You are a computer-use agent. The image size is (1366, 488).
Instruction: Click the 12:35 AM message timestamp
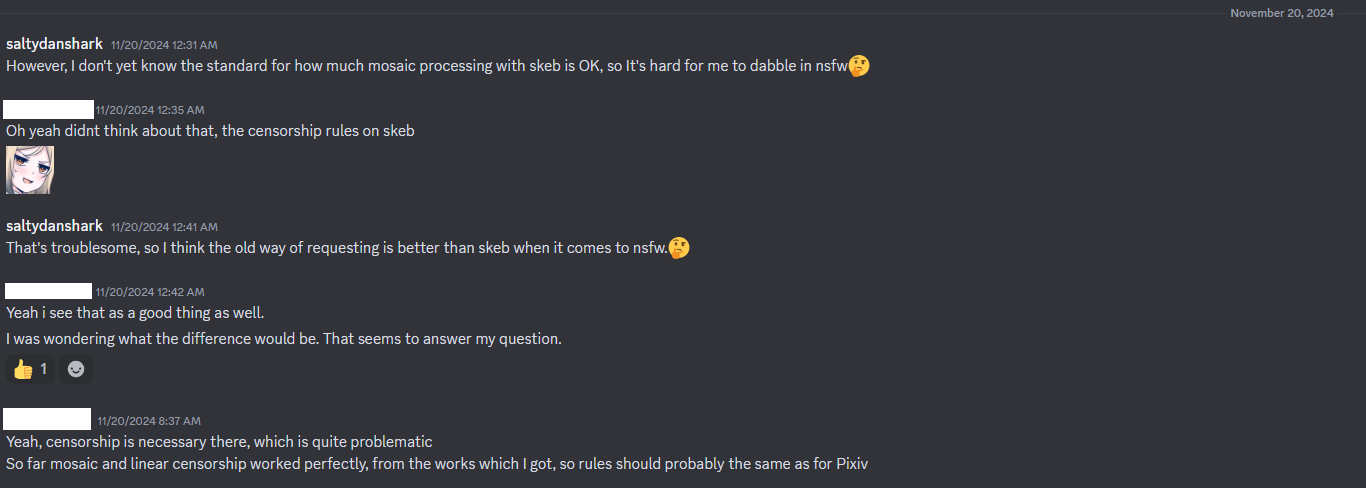150,110
